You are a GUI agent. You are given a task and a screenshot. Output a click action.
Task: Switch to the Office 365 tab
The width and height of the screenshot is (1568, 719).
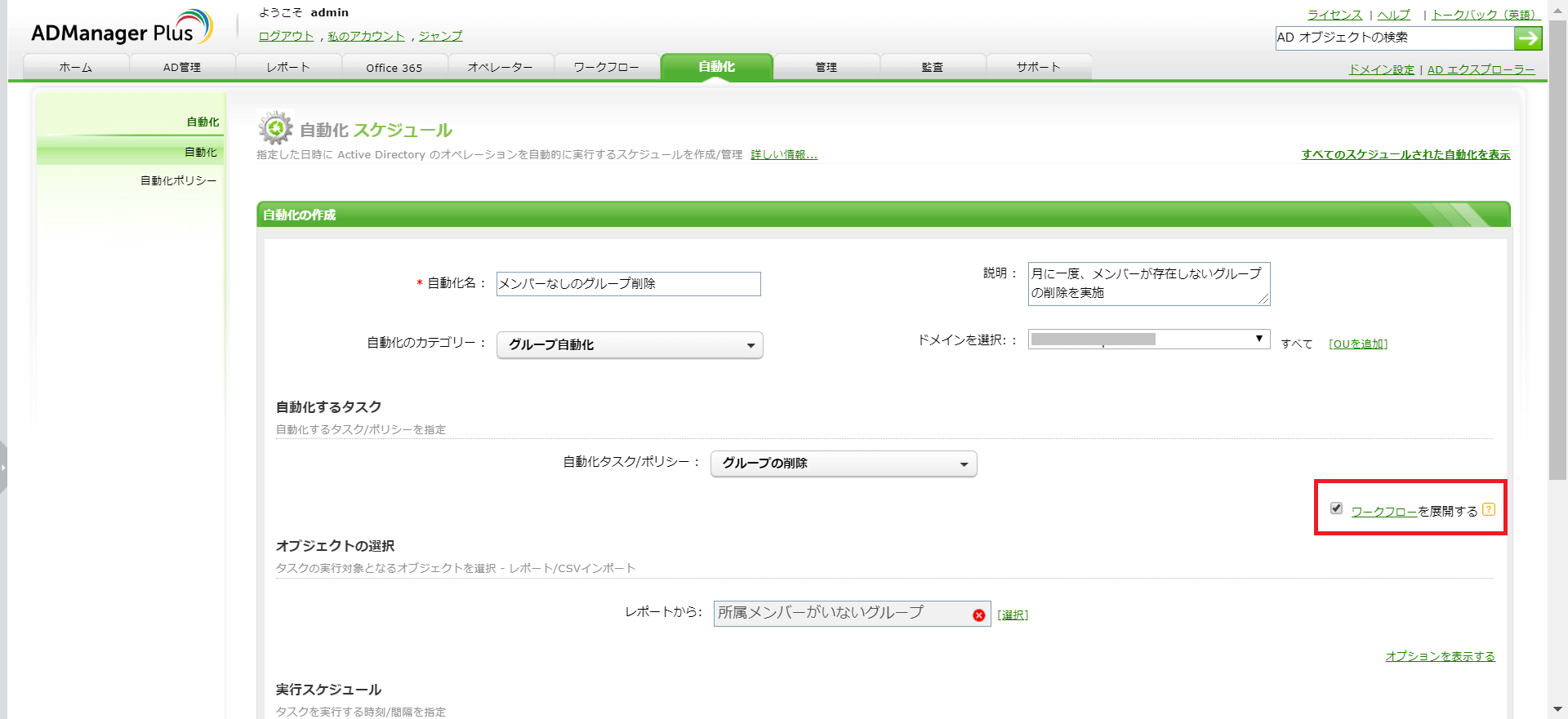click(394, 67)
